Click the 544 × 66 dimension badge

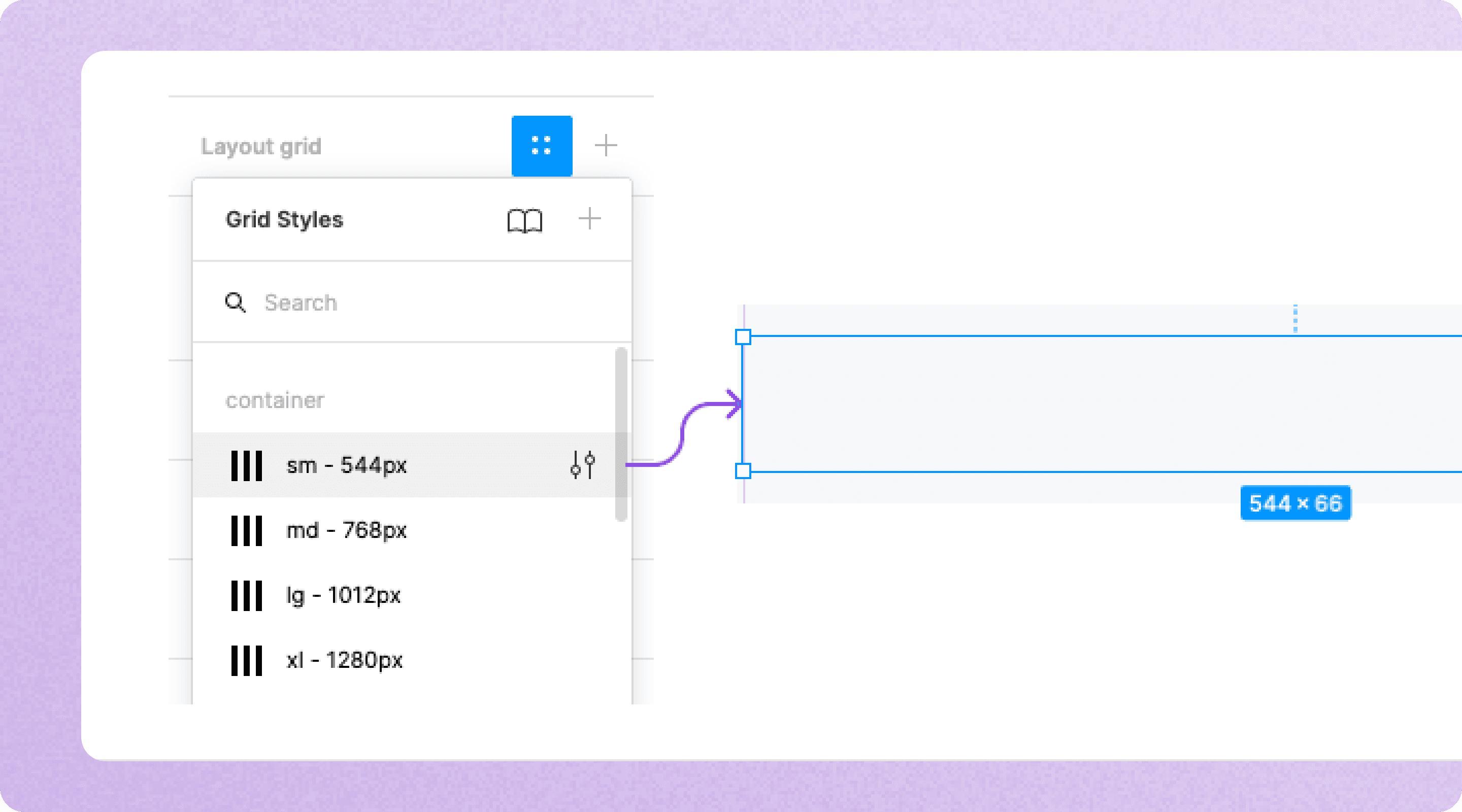(x=1295, y=503)
